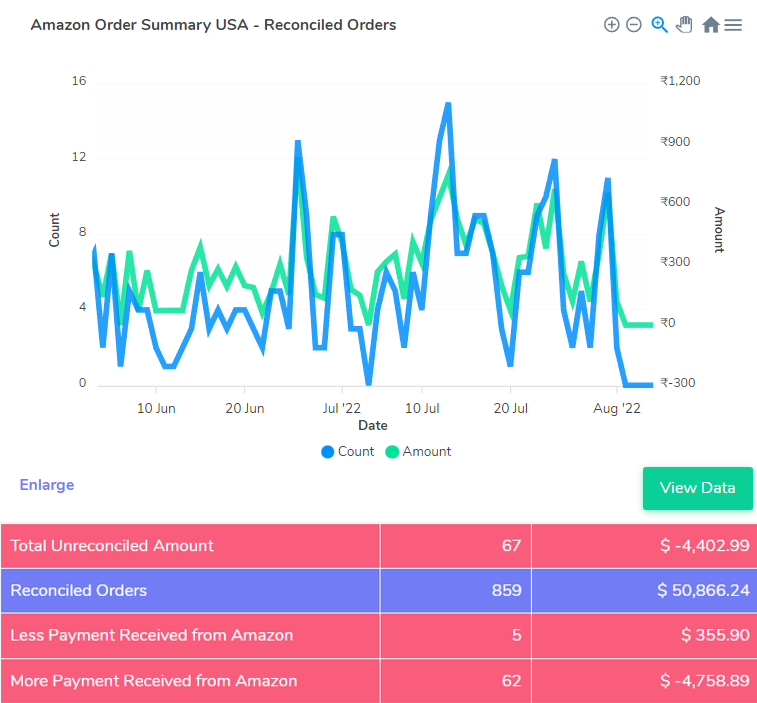Click the Count y-axis title
This screenshot has width=757, height=703.
[x=54, y=230]
